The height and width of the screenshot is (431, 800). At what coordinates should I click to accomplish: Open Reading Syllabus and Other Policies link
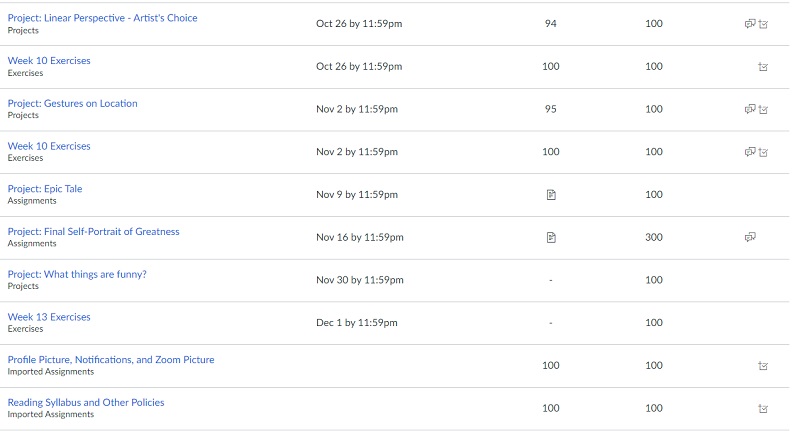(x=86, y=402)
